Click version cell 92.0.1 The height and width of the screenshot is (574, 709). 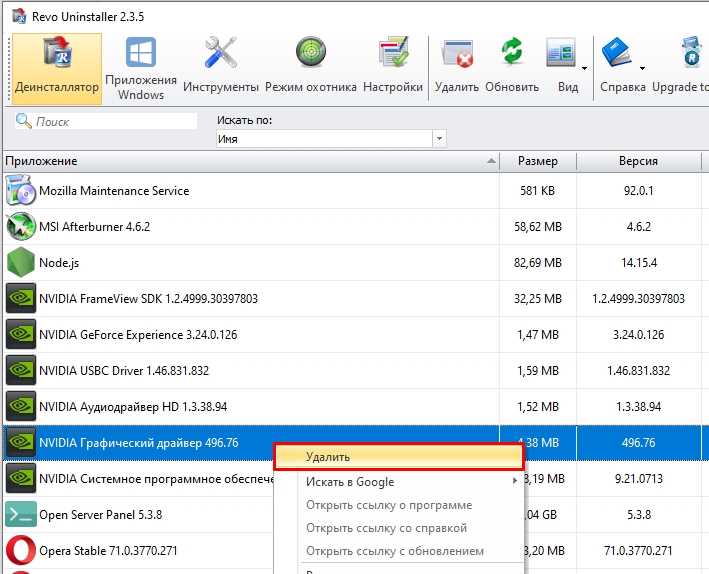[638, 190]
